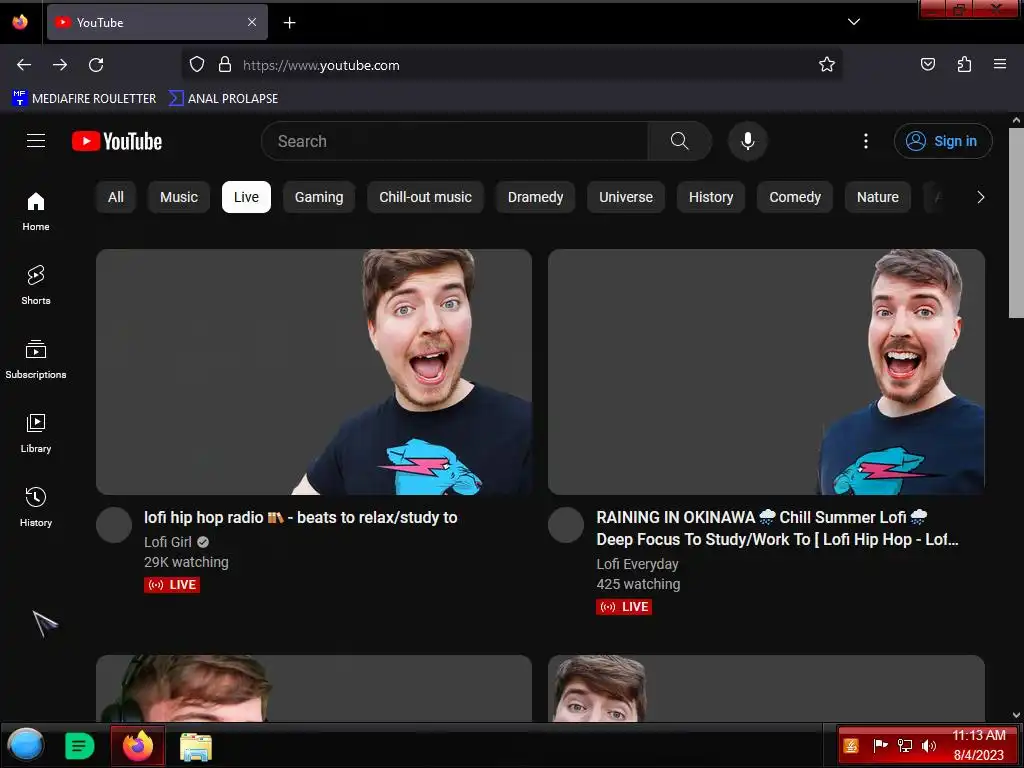Click the search magnifier button
Image resolution: width=1024 pixels, height=768 pixels.
[x=679, y=141]
